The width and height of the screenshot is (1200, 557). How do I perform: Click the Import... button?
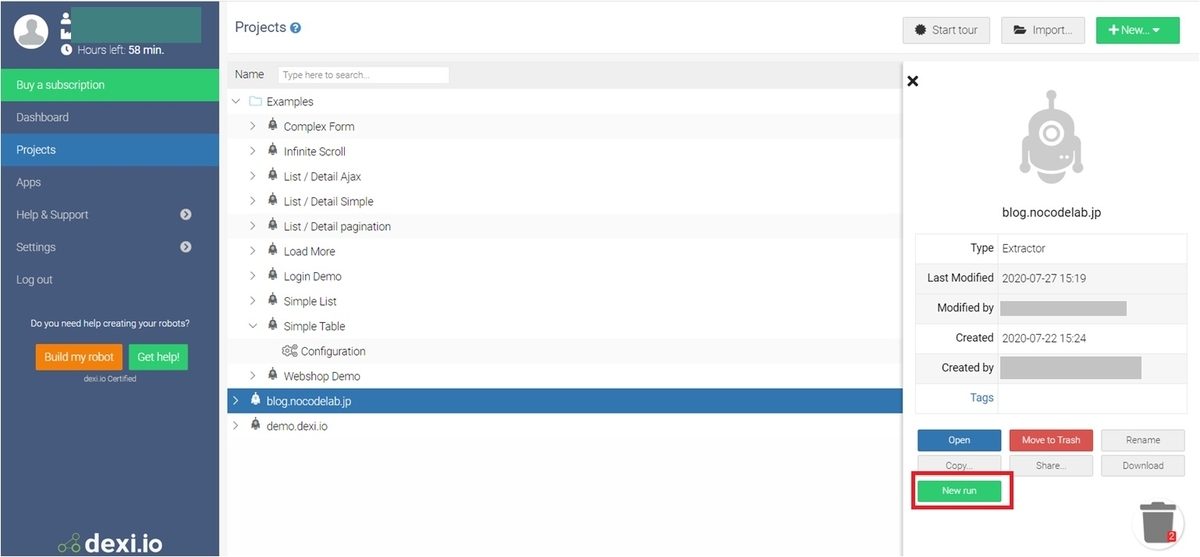(x=1043, y=30)
